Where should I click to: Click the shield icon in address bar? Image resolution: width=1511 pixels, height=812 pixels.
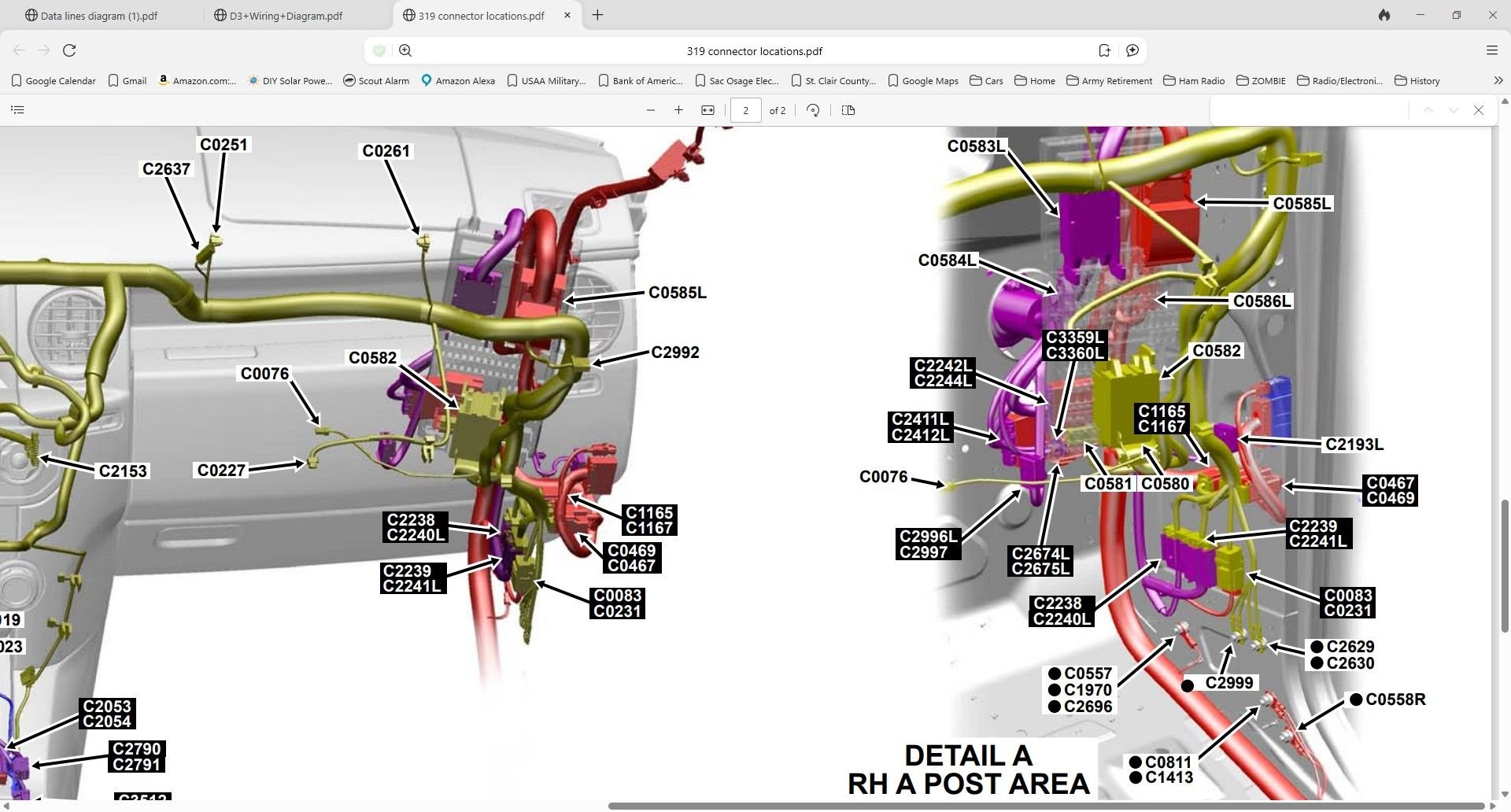click(379, 50)
